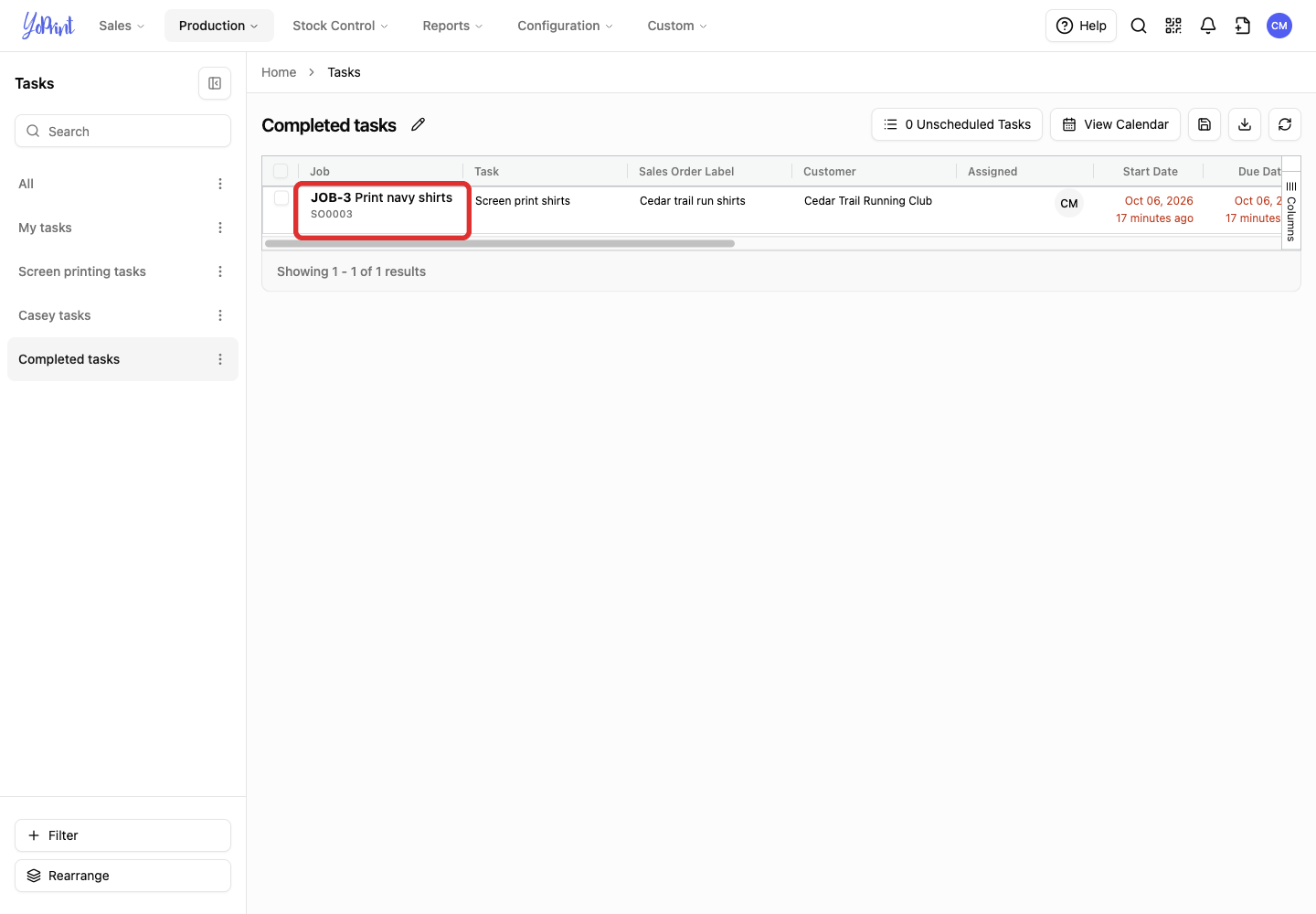Sort by the Customer column header
Screen dimensions: 1316x914
click(830, 171)
